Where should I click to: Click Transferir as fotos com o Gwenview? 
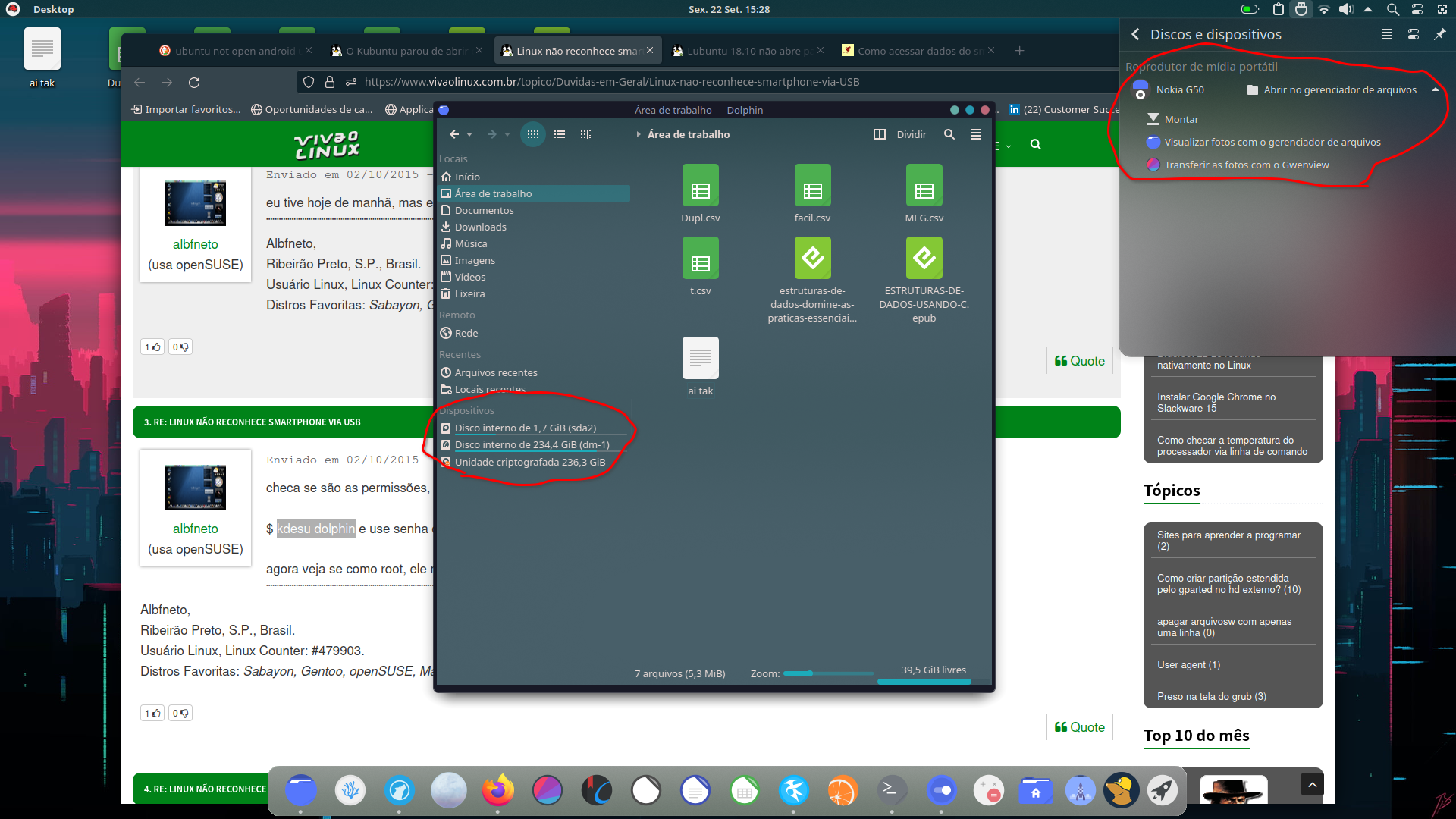point(1238,165)
